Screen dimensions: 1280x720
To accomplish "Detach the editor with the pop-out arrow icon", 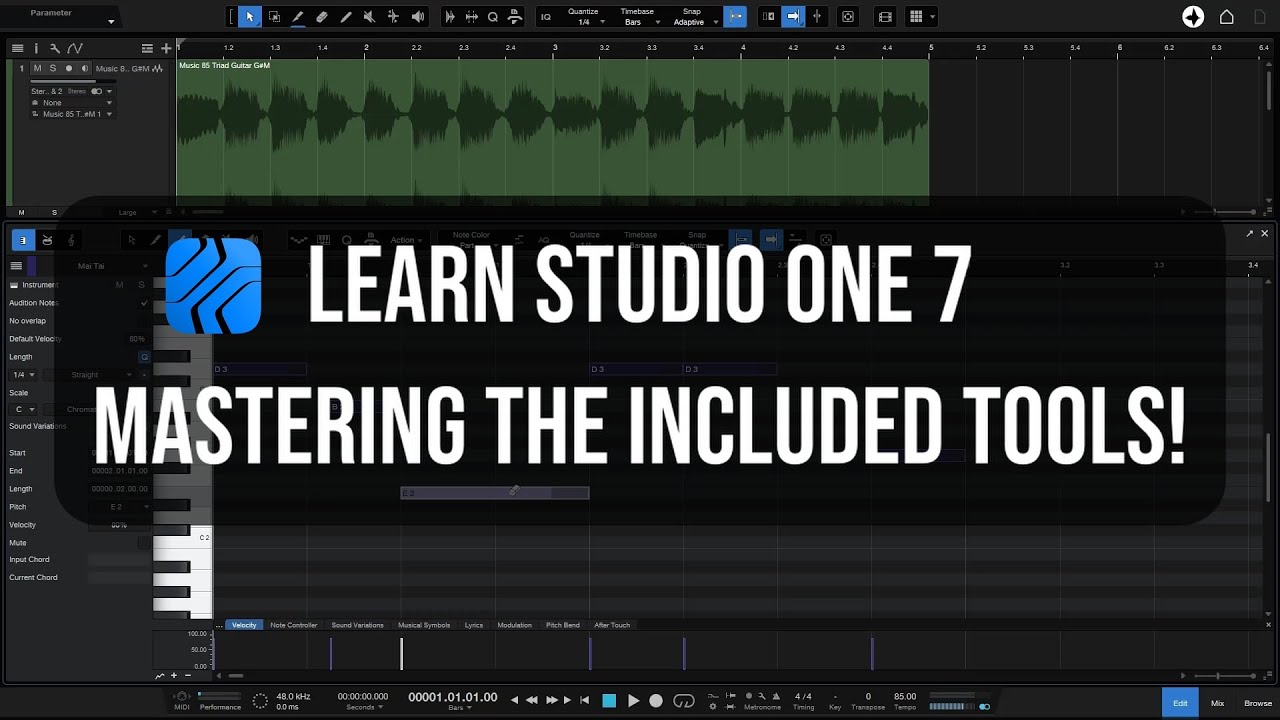I will tap(1249, 233).
